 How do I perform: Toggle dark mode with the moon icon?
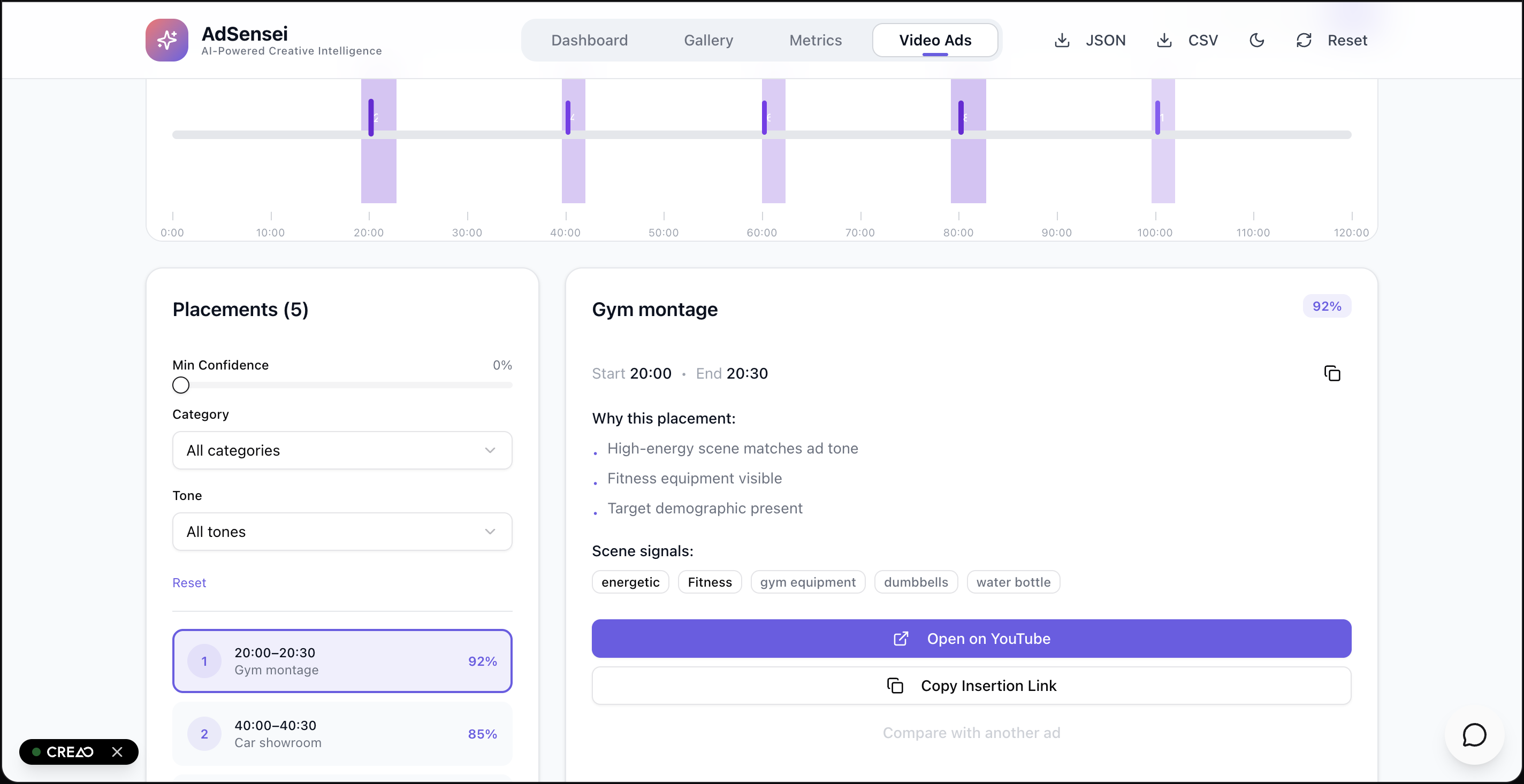pyautogui.click(x=1256, y=40)
